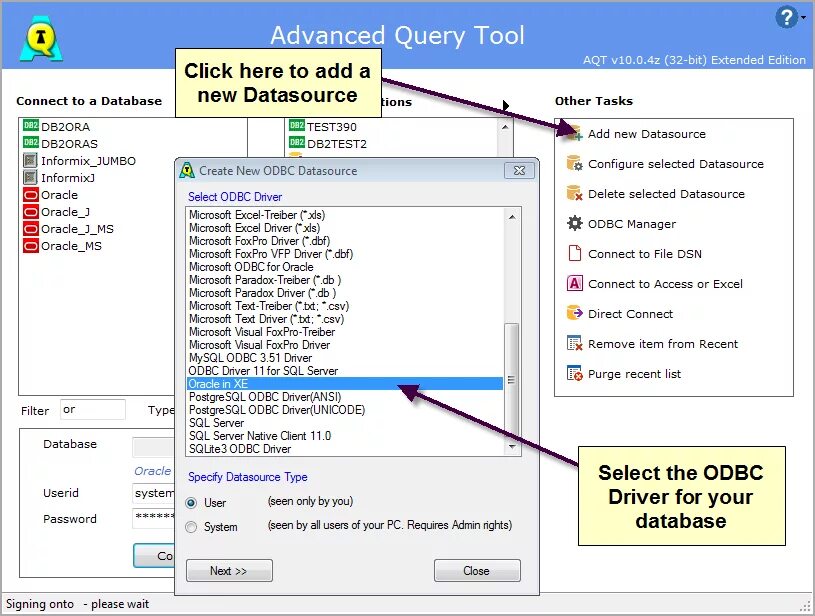
Task: Click the Informix_JUMBO datasource icon
Action: [x=31, y=160]
